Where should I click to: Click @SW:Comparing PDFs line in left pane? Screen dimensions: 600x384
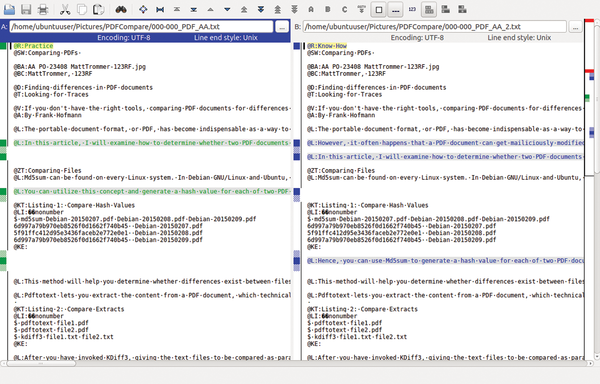[47, 53]
